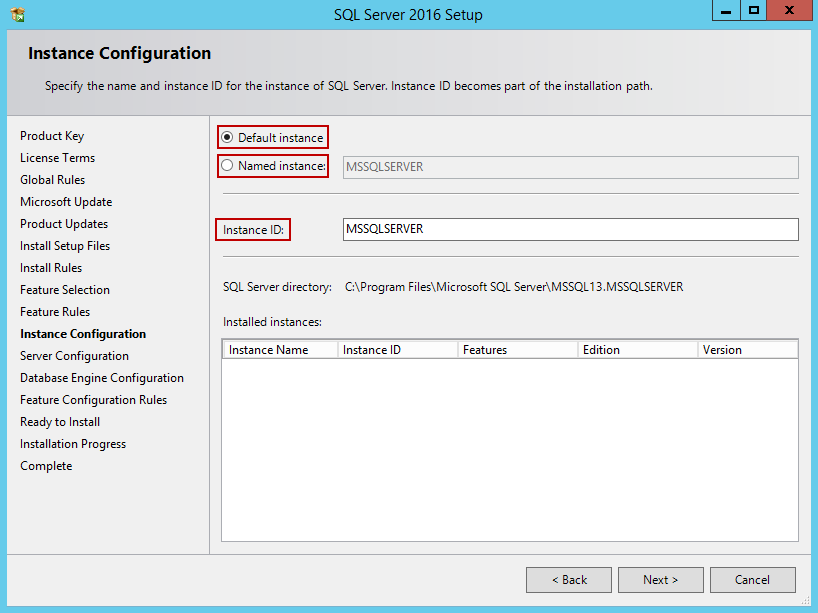Select Install Setup Files step

(x=65, y=246)
